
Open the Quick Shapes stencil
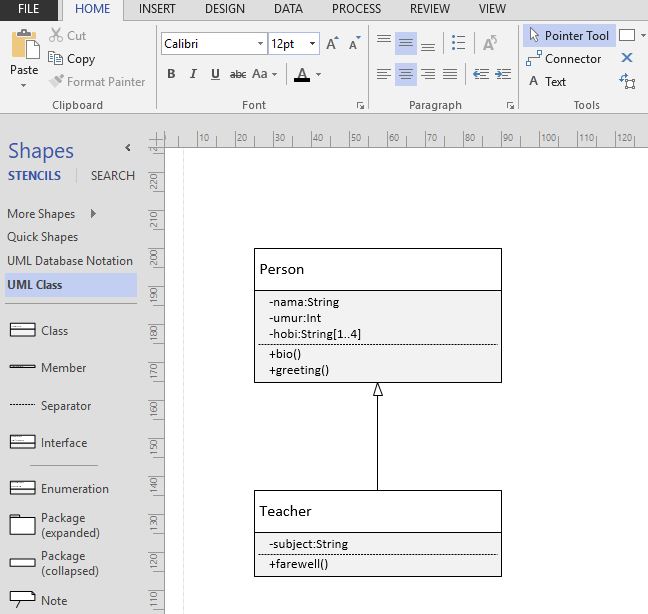coord(43,237)
